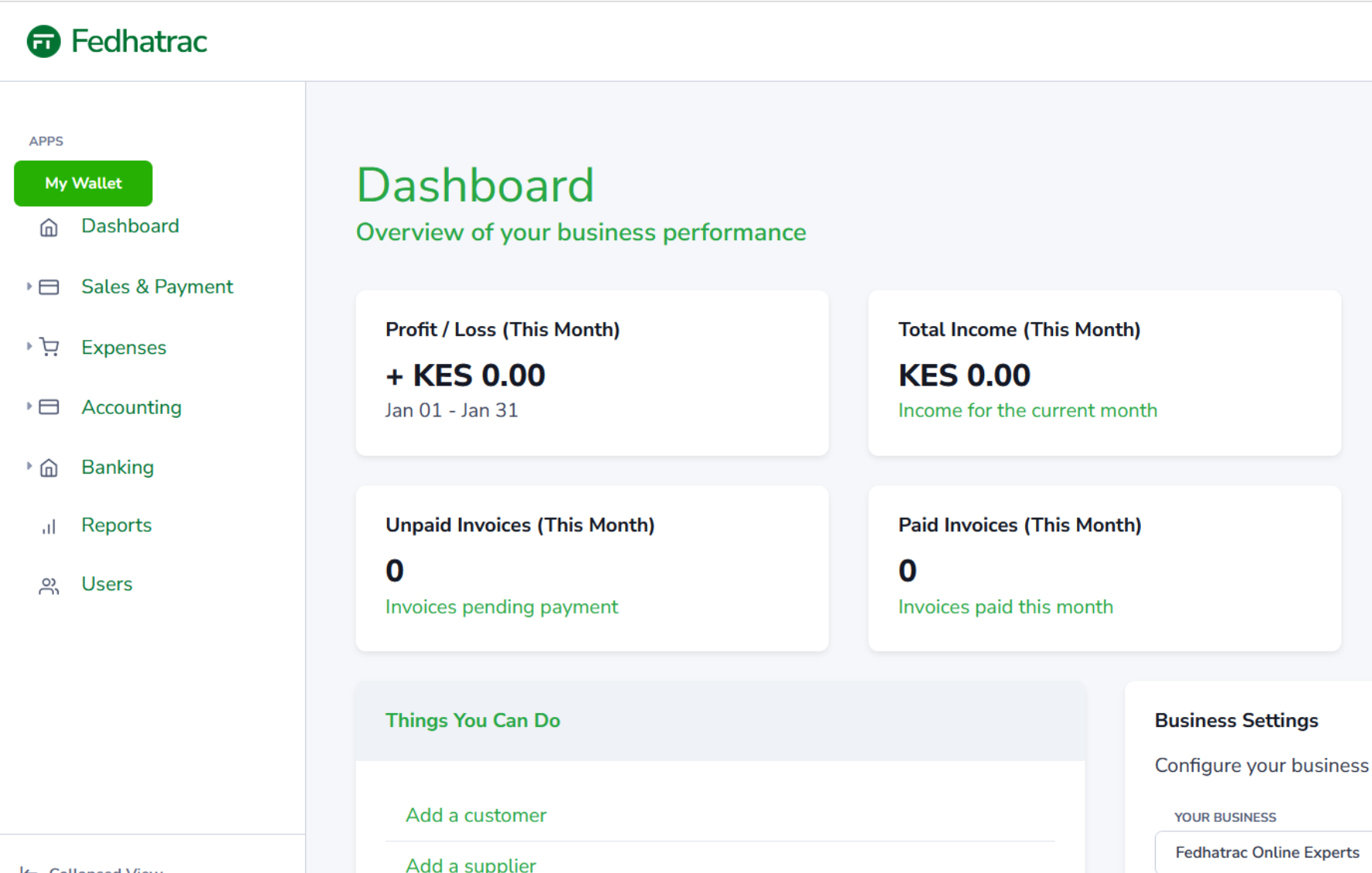Expand the Accounting submenu

tap(28, 407)
